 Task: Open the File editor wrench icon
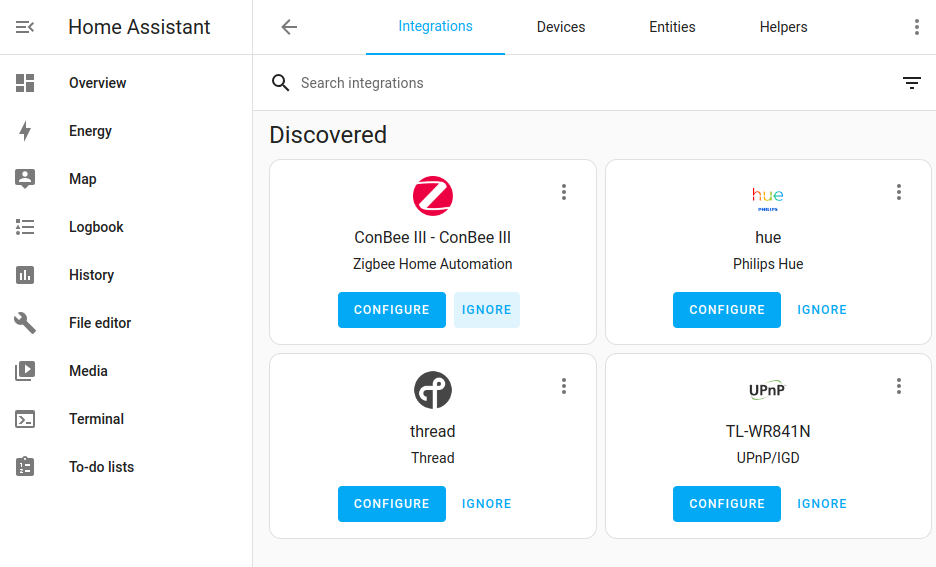25,323
